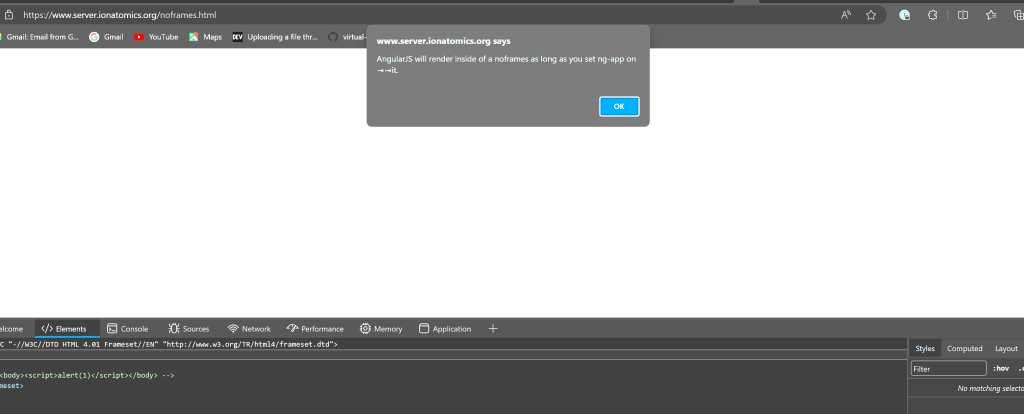
Task: Add page to favorites with star icon
Action: pyautogui.click(x=871, y=15)
